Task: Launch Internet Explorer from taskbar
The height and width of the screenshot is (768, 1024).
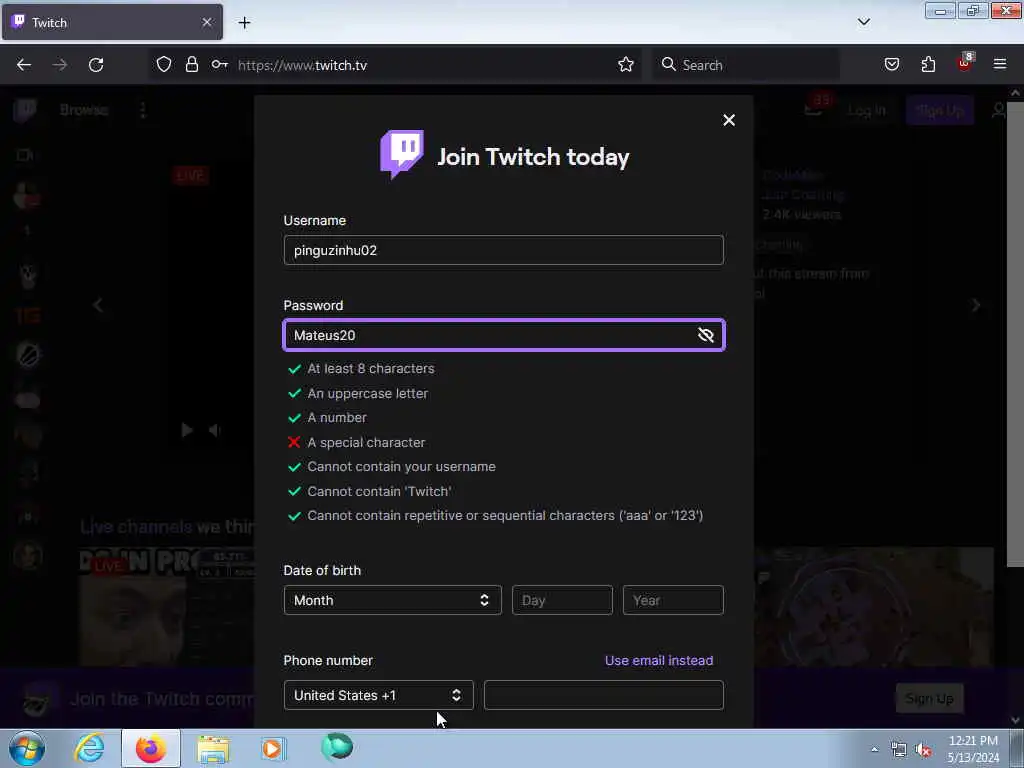Action: click(89, 748)
